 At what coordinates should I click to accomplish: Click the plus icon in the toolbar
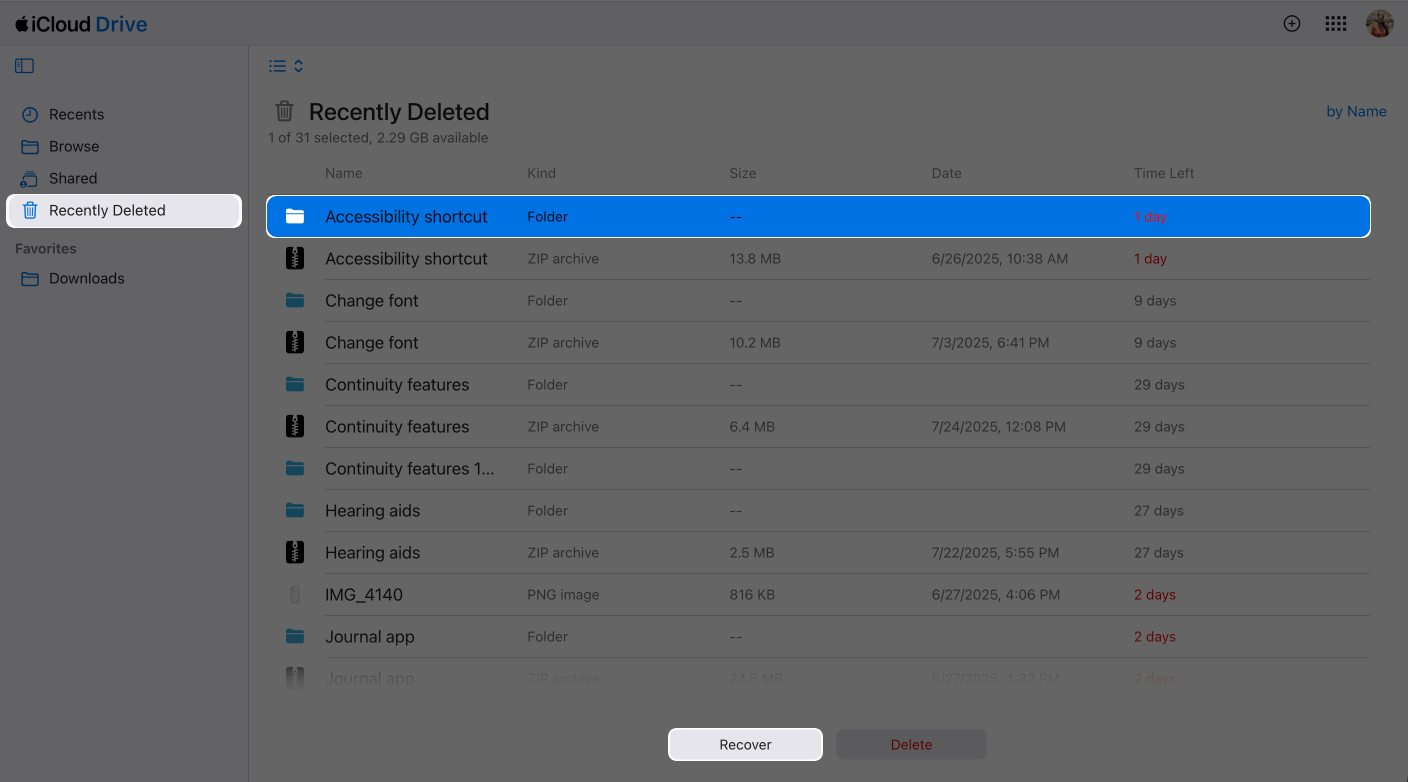[x=1291, y=23]
